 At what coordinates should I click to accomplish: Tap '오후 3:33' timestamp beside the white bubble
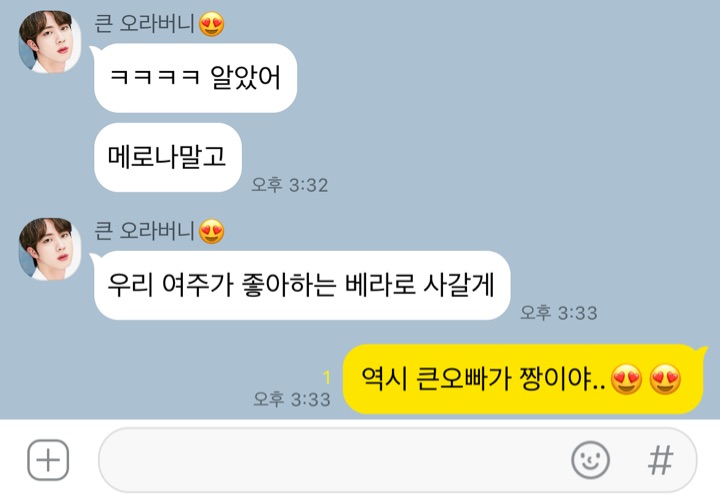[x=558, y=313]
